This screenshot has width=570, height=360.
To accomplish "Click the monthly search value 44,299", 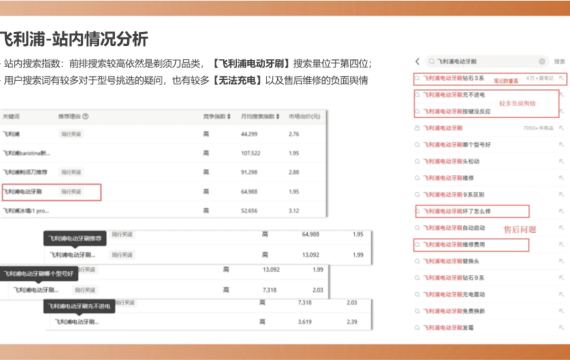I will [249, 134].
